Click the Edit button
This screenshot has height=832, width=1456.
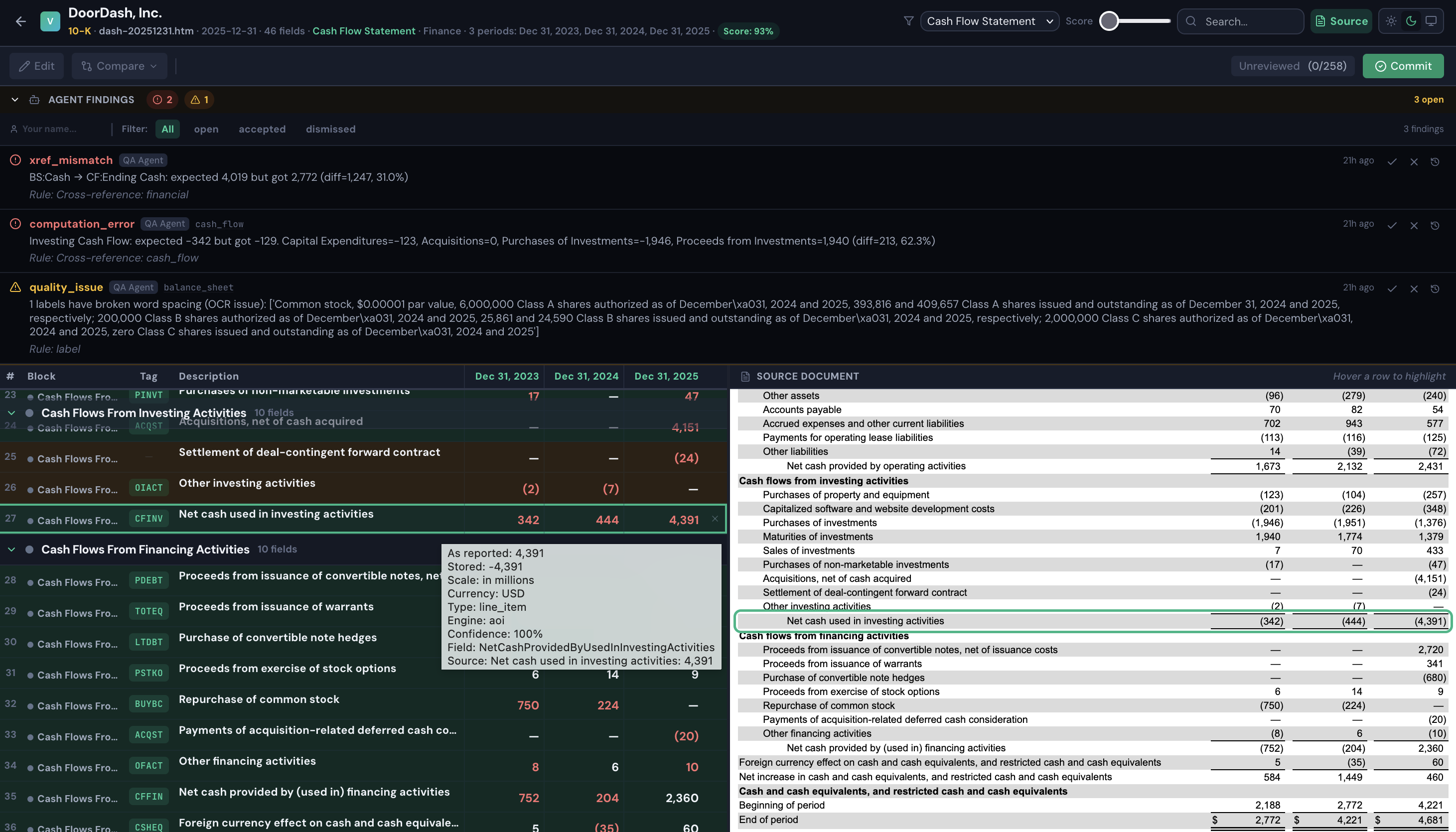36,66
